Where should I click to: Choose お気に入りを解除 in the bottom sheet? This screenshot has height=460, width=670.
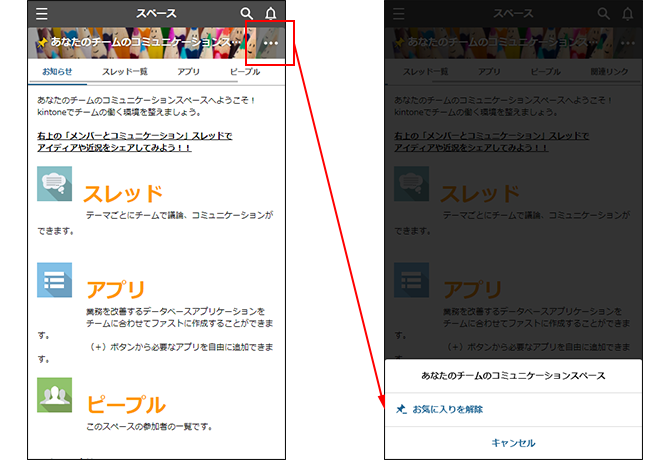[447, 409]
